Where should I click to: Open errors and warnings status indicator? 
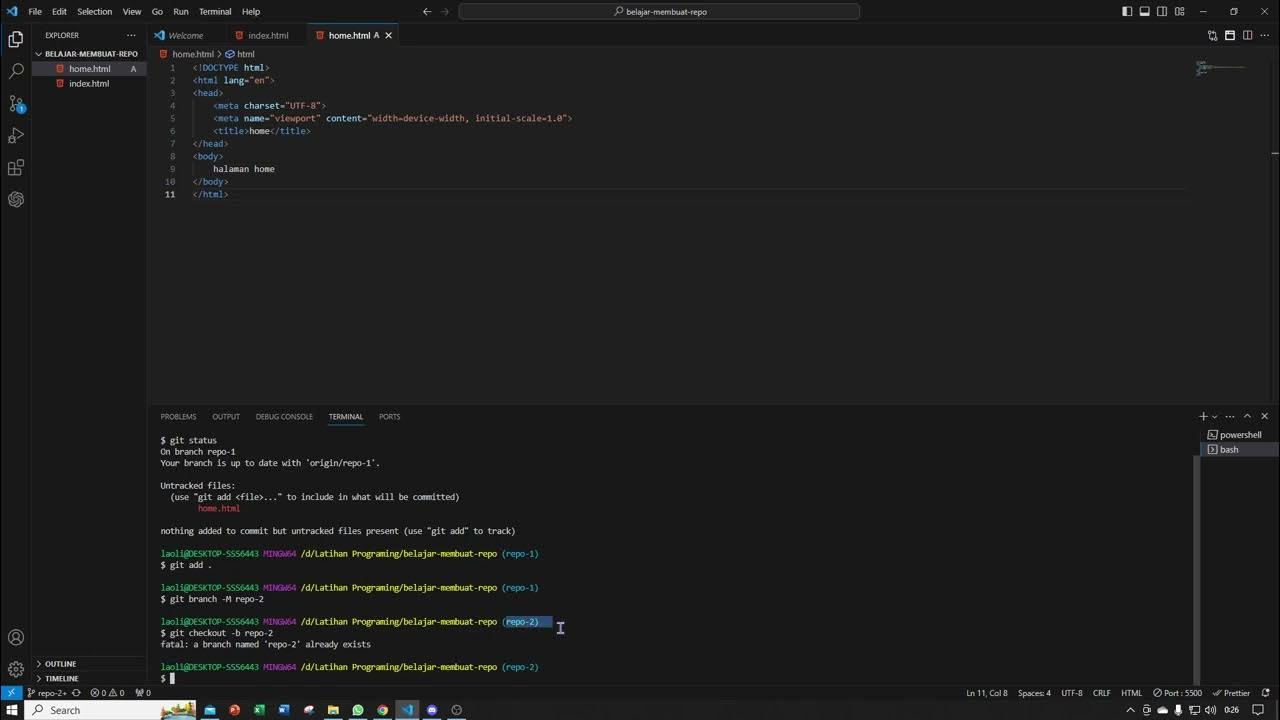108,693
